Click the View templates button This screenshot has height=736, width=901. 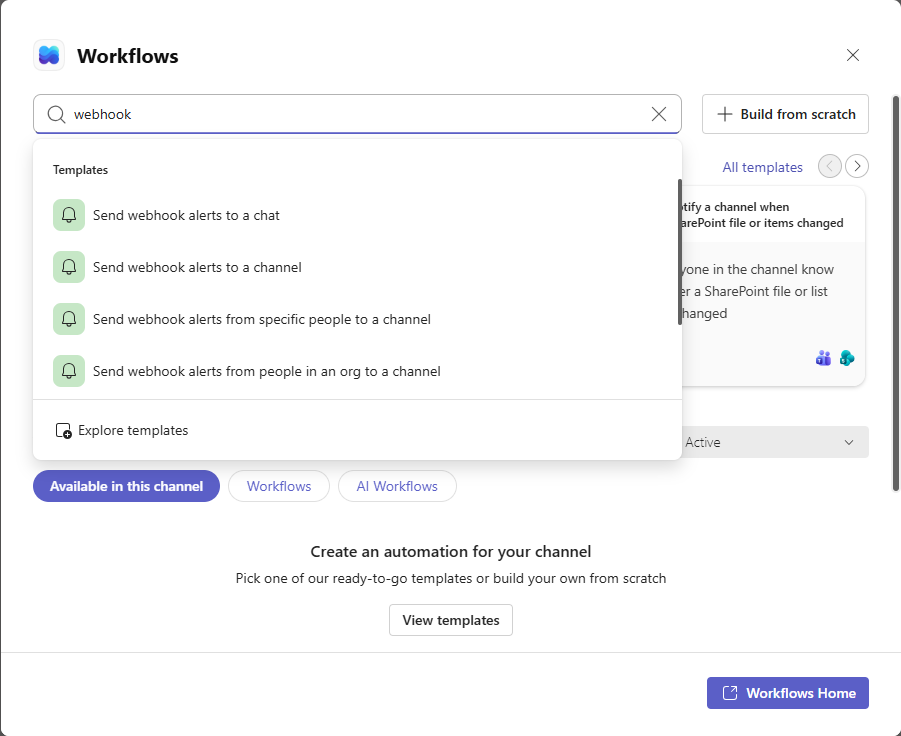pos(450,620)
